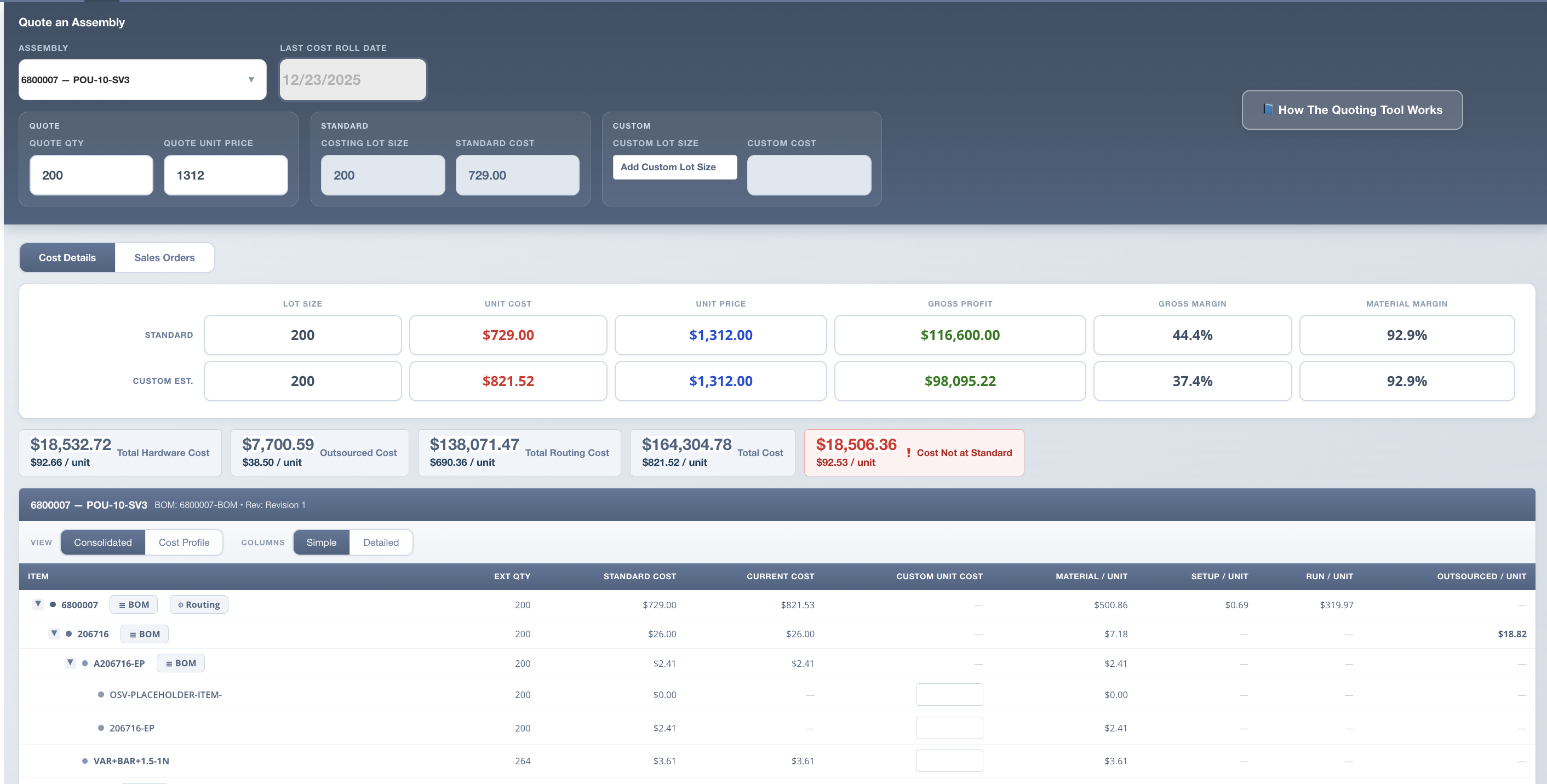Click the Total Routing Cost card
The width and height of the screenshot is (1547, 784).
click(519, 453)
